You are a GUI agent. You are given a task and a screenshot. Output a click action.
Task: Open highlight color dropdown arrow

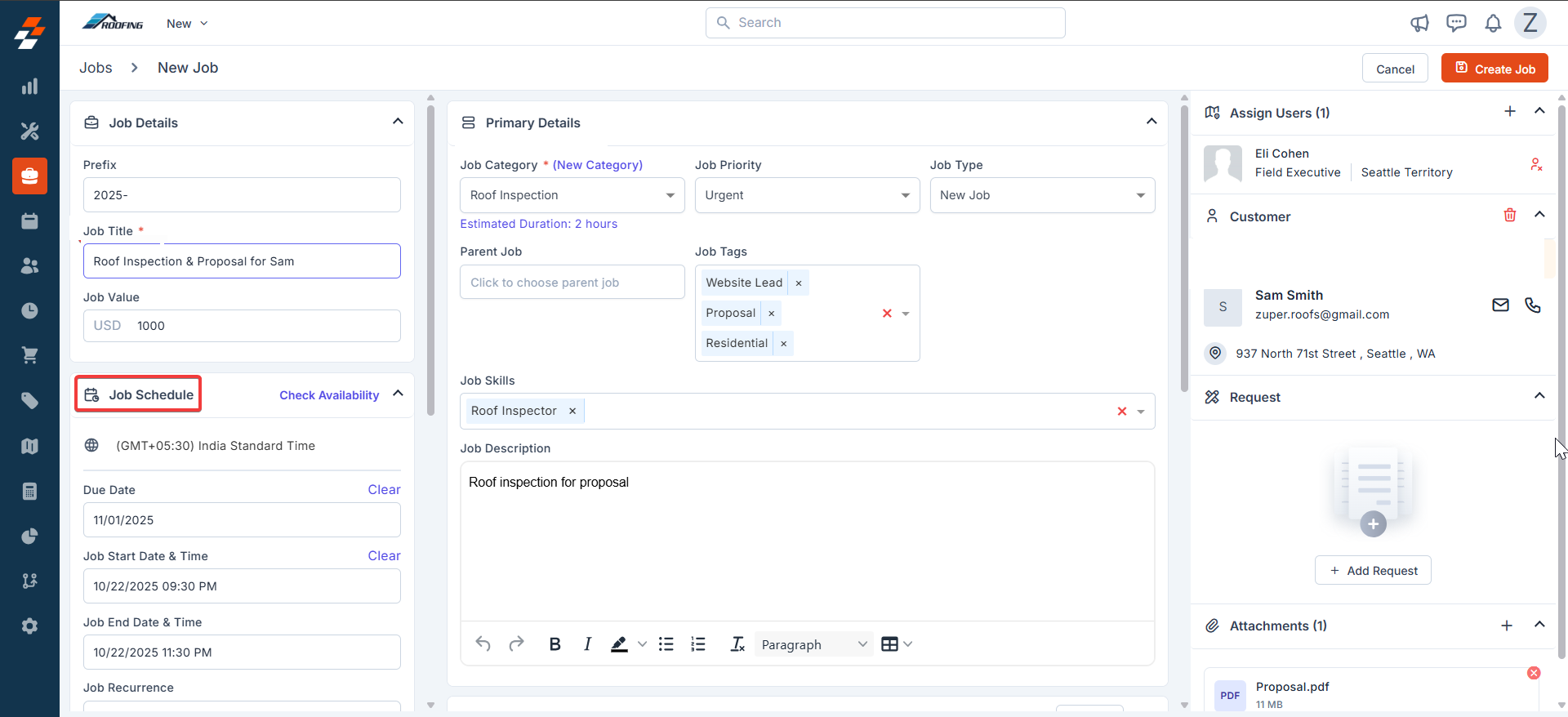point(642,644)
